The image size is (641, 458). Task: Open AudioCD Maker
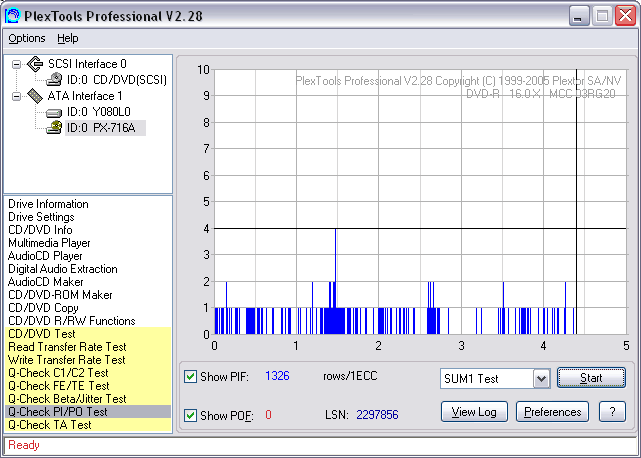[45, 282]
